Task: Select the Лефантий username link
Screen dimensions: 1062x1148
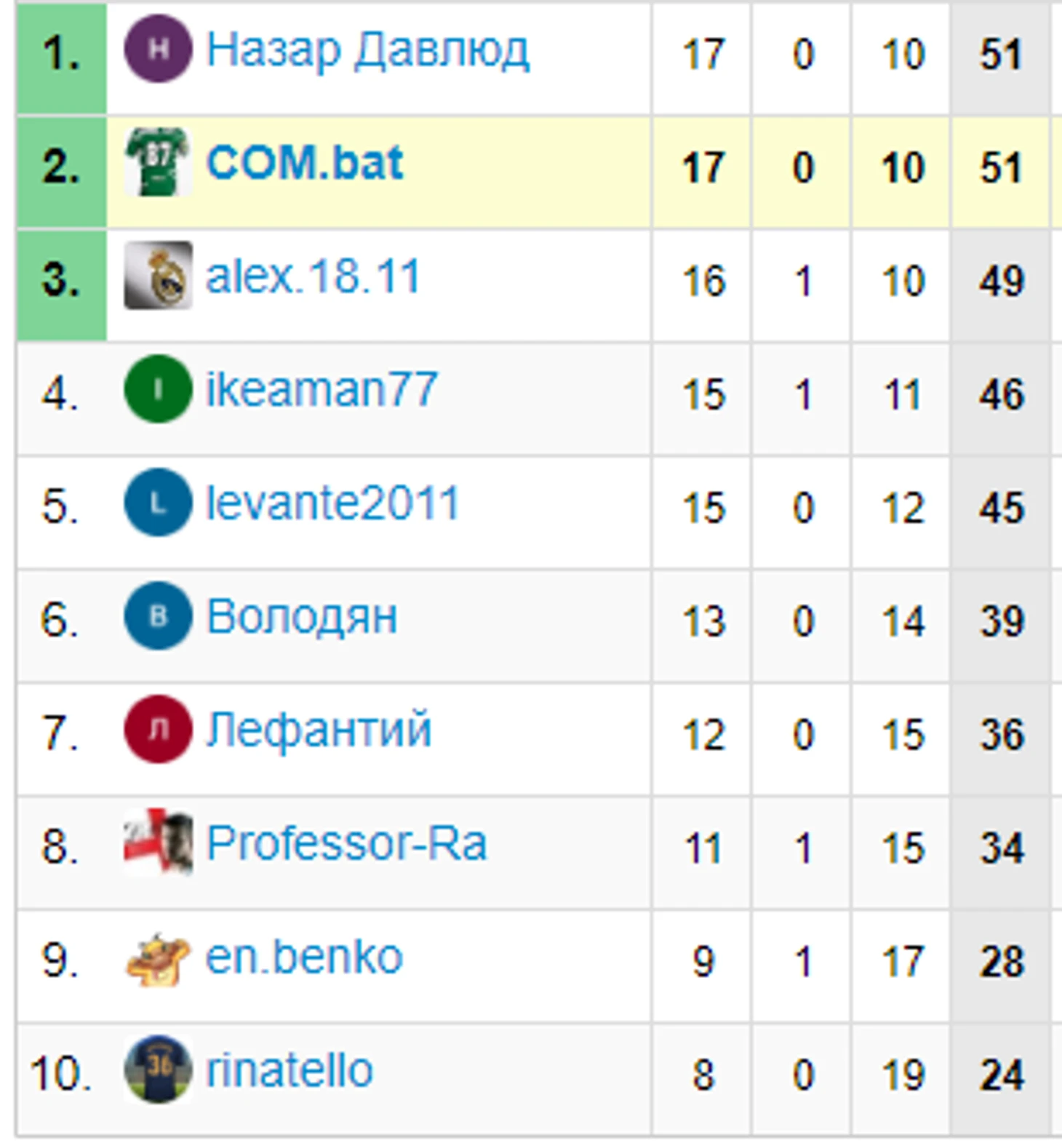Action: coord(319,730)
